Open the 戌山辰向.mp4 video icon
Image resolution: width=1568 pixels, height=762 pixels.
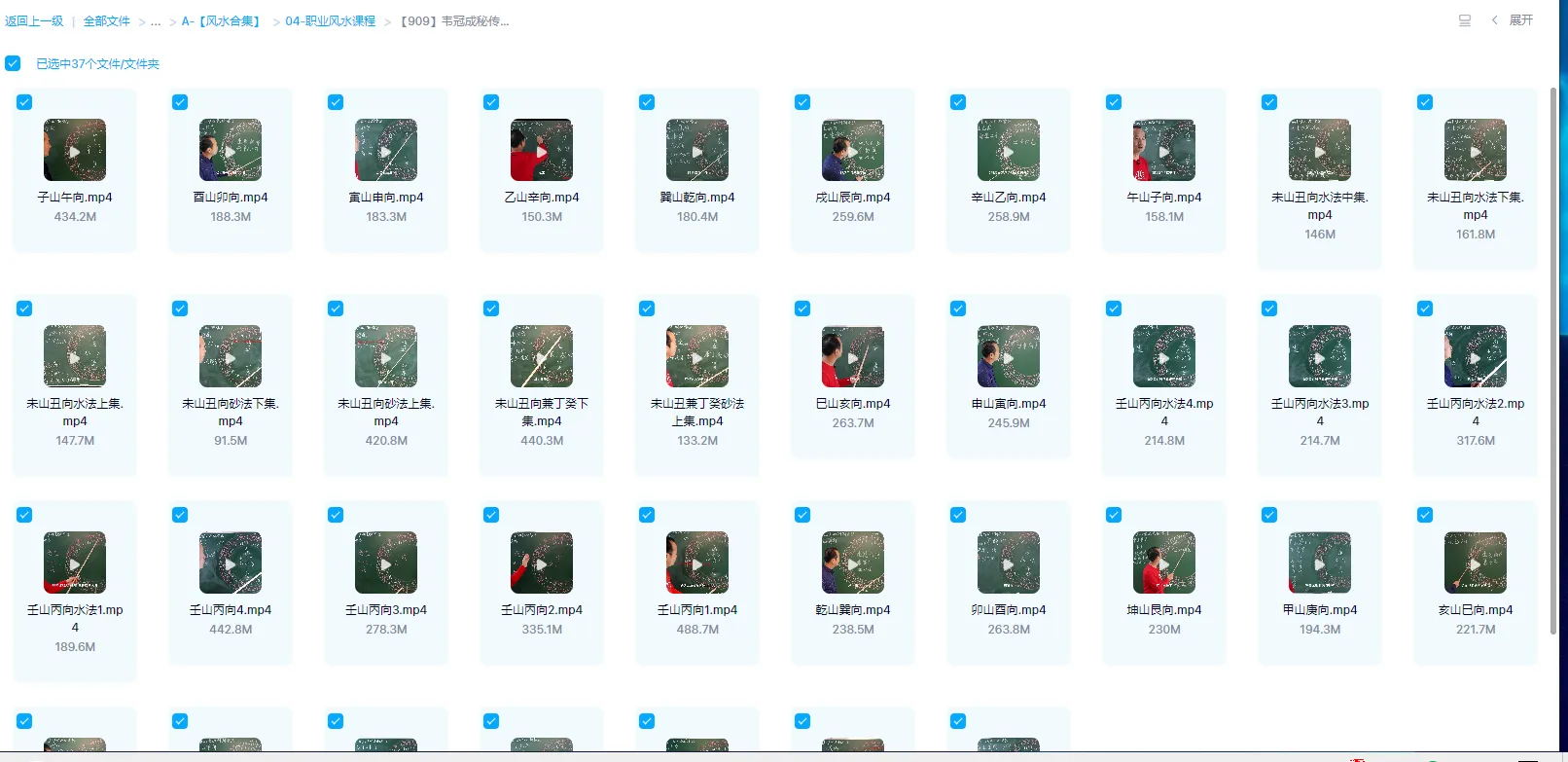click(853, 150)
